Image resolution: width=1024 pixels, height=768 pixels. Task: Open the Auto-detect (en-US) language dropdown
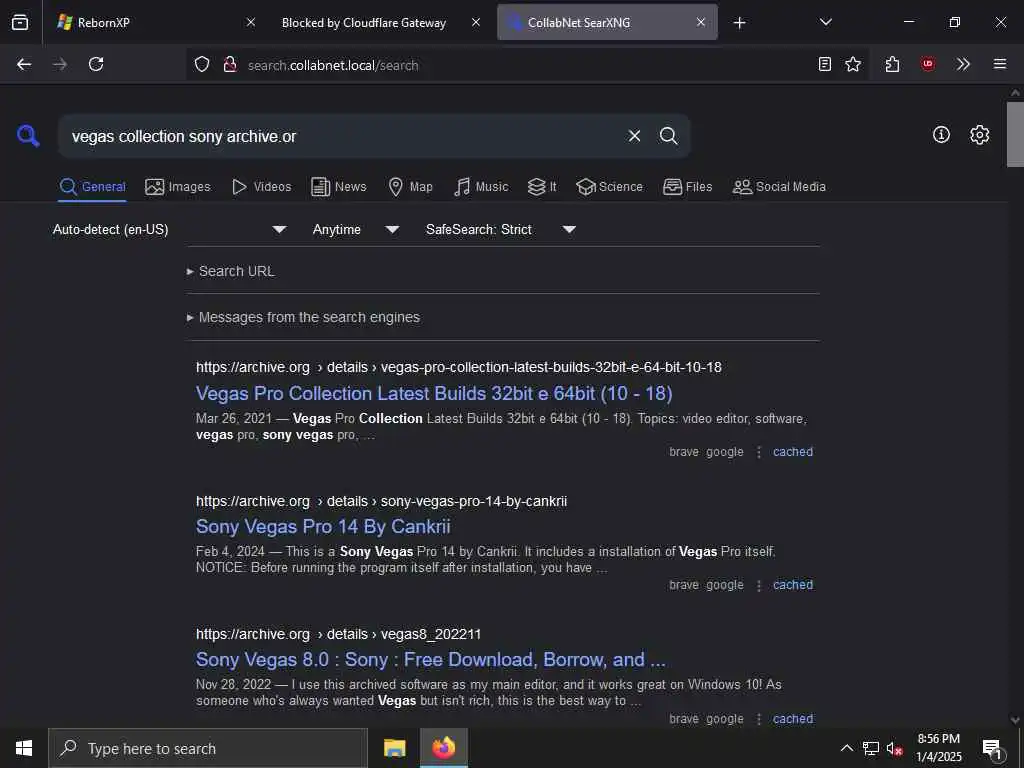tap(169, 229)
